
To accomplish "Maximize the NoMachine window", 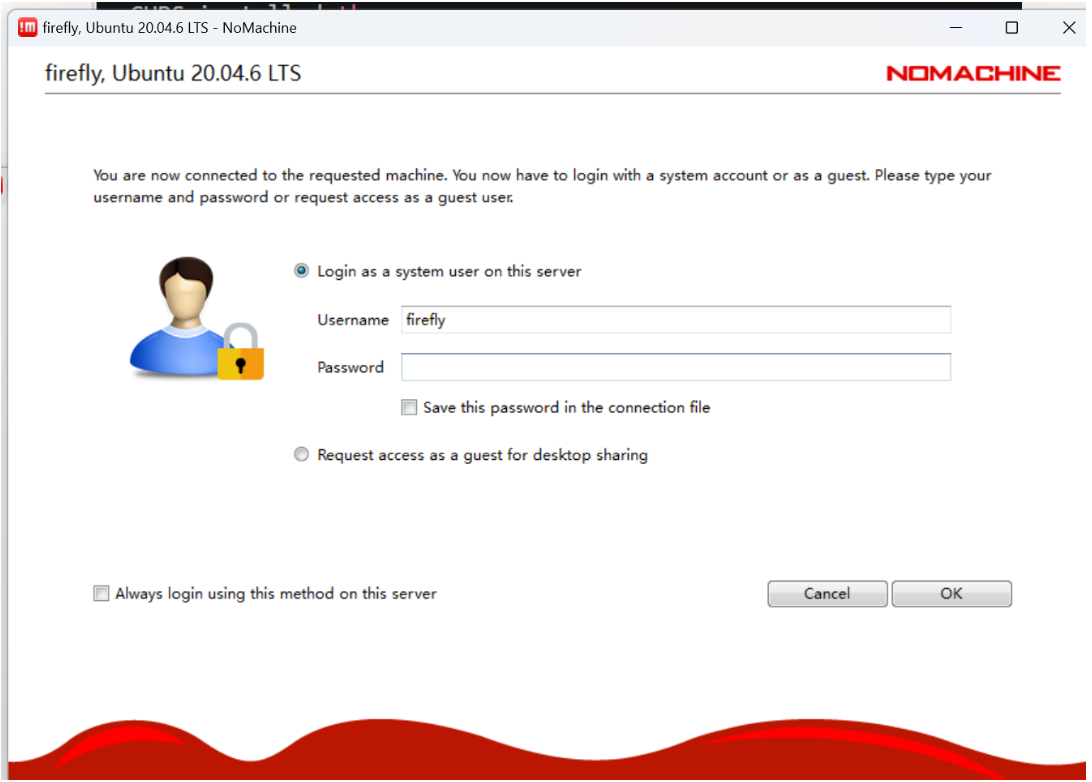I will click(x=1011, y=27).
